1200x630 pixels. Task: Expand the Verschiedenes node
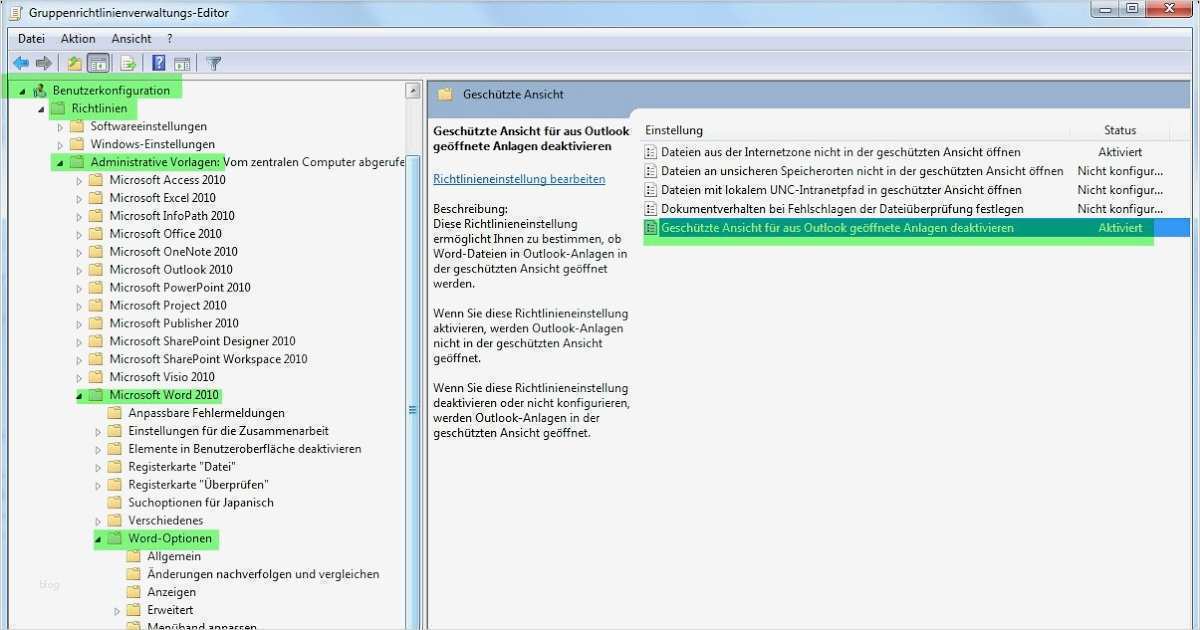(98, 521)
